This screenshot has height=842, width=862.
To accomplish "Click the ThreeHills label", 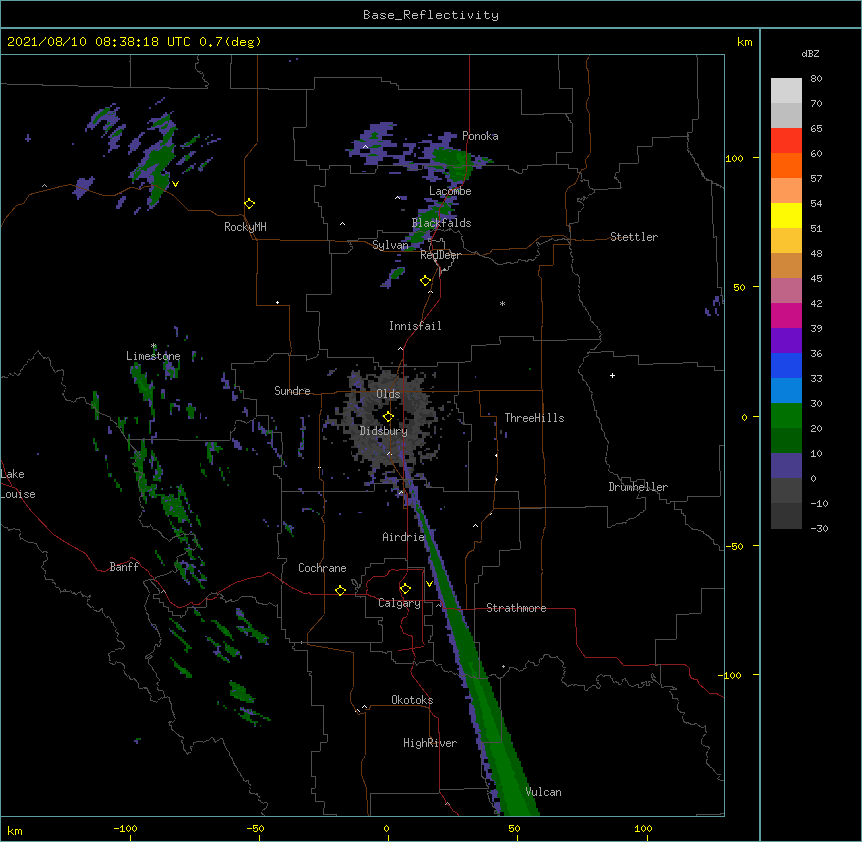I will 534,418.
